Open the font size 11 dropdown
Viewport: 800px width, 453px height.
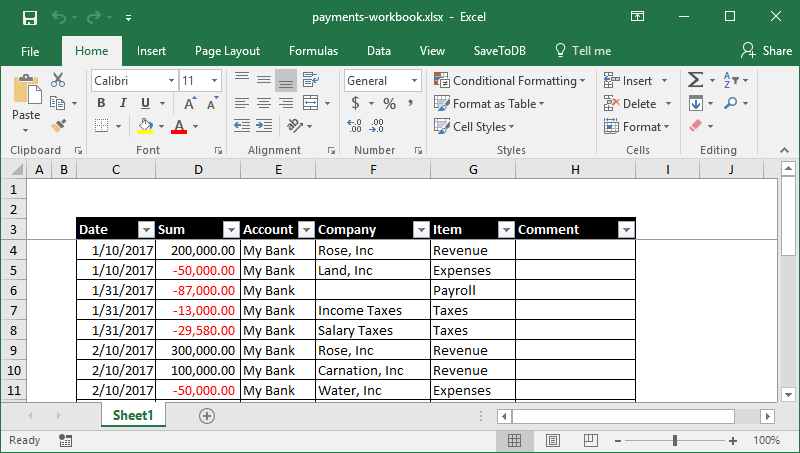[x=214, y=81]
